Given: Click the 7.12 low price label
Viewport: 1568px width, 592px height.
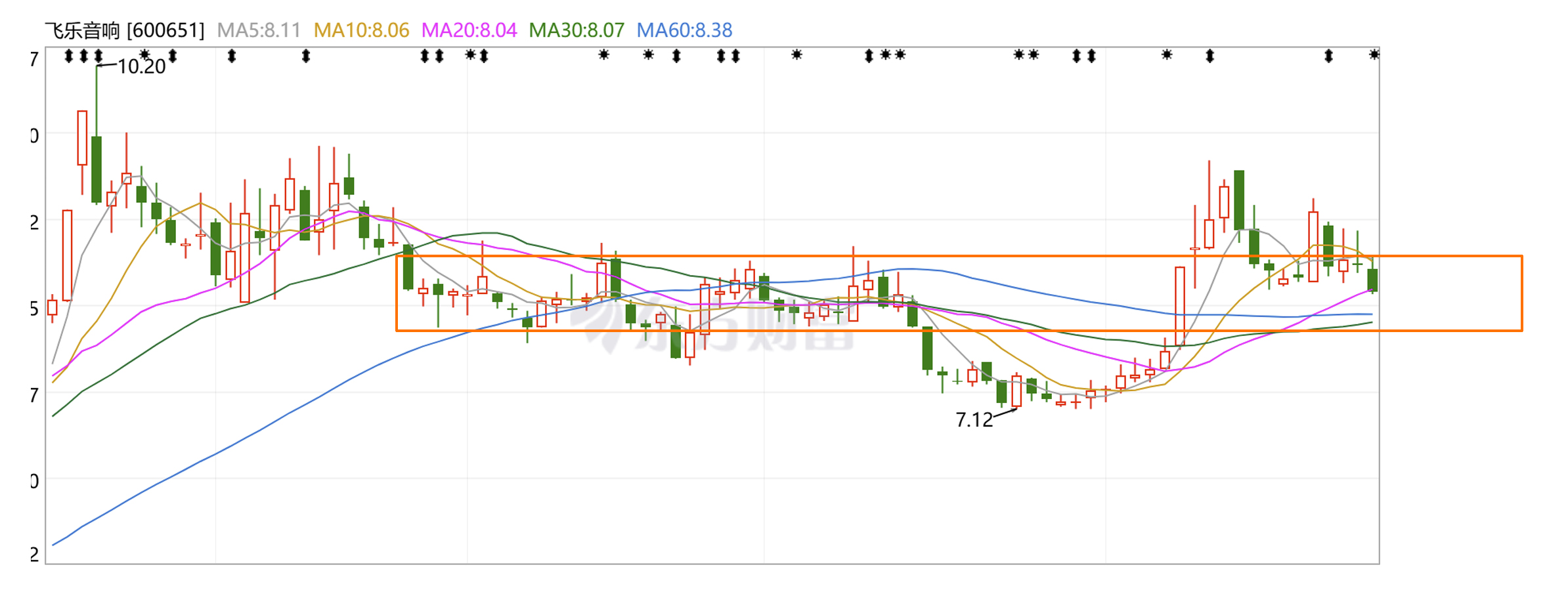Looking at the screenshot, I should [x=974, y=419].
